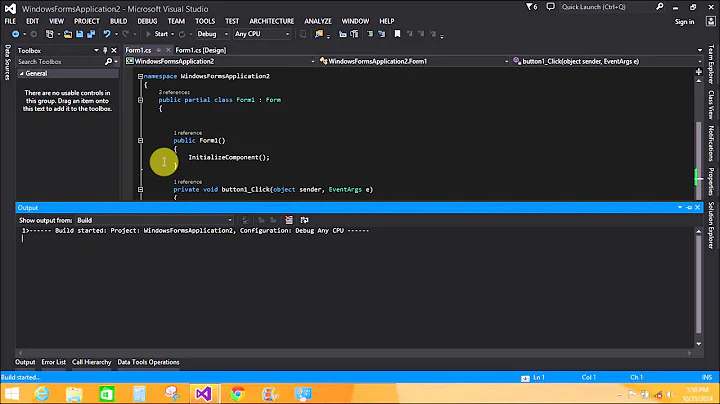Open the Show output from Build dropdown
The height and width of the screenshot is (404, 720).
tap(155, 220)
